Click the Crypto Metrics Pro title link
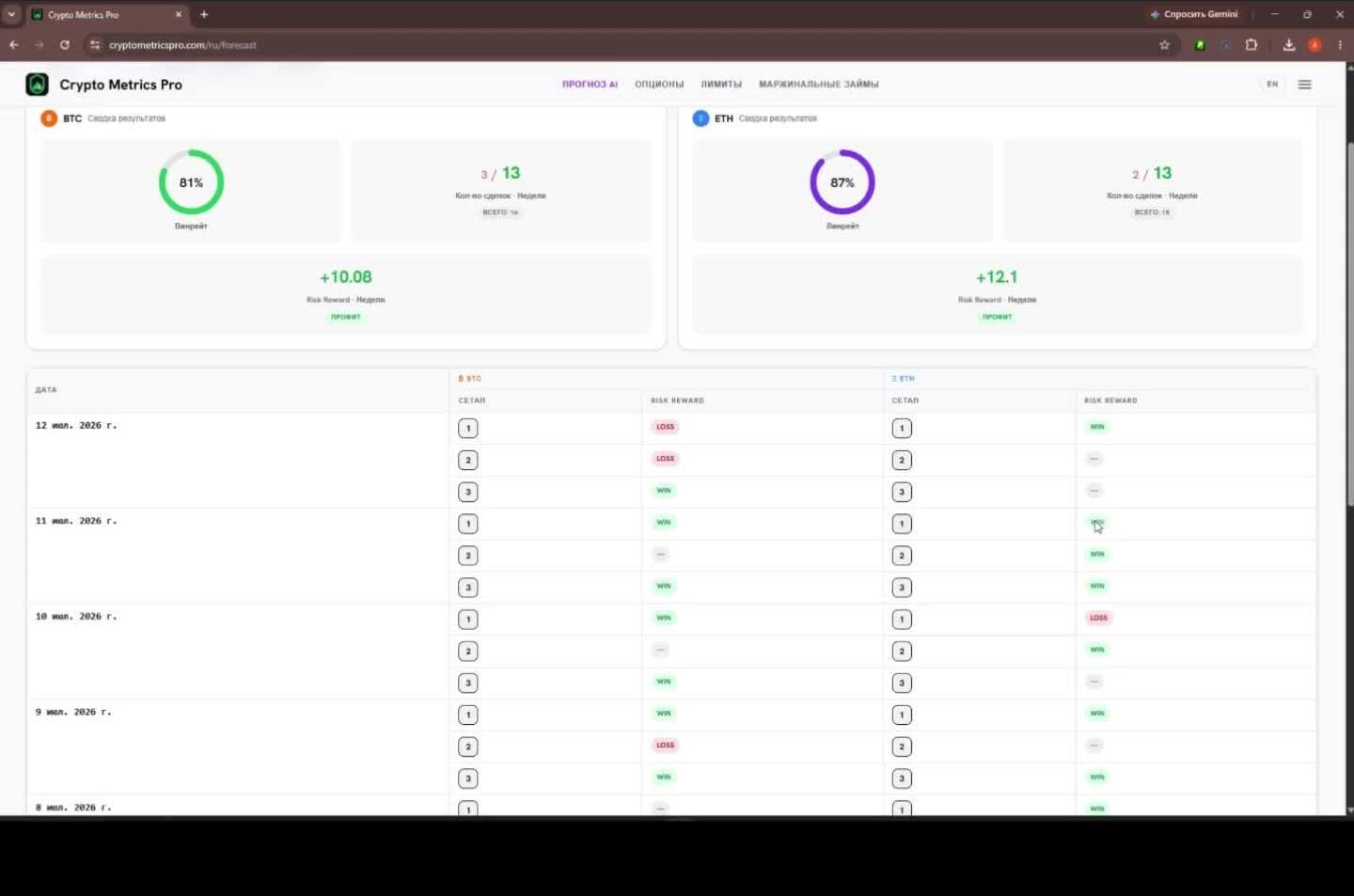 pos(120,85)
